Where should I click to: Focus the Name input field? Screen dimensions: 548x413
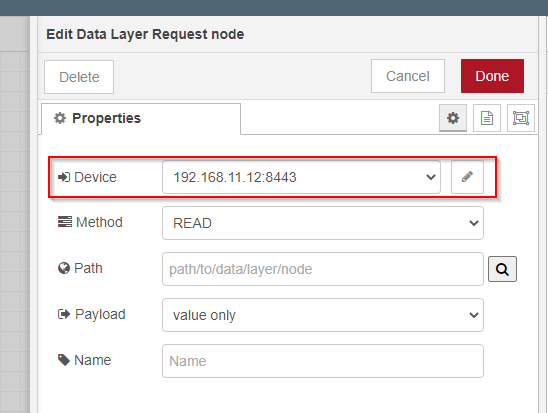(x=323, y=361)
